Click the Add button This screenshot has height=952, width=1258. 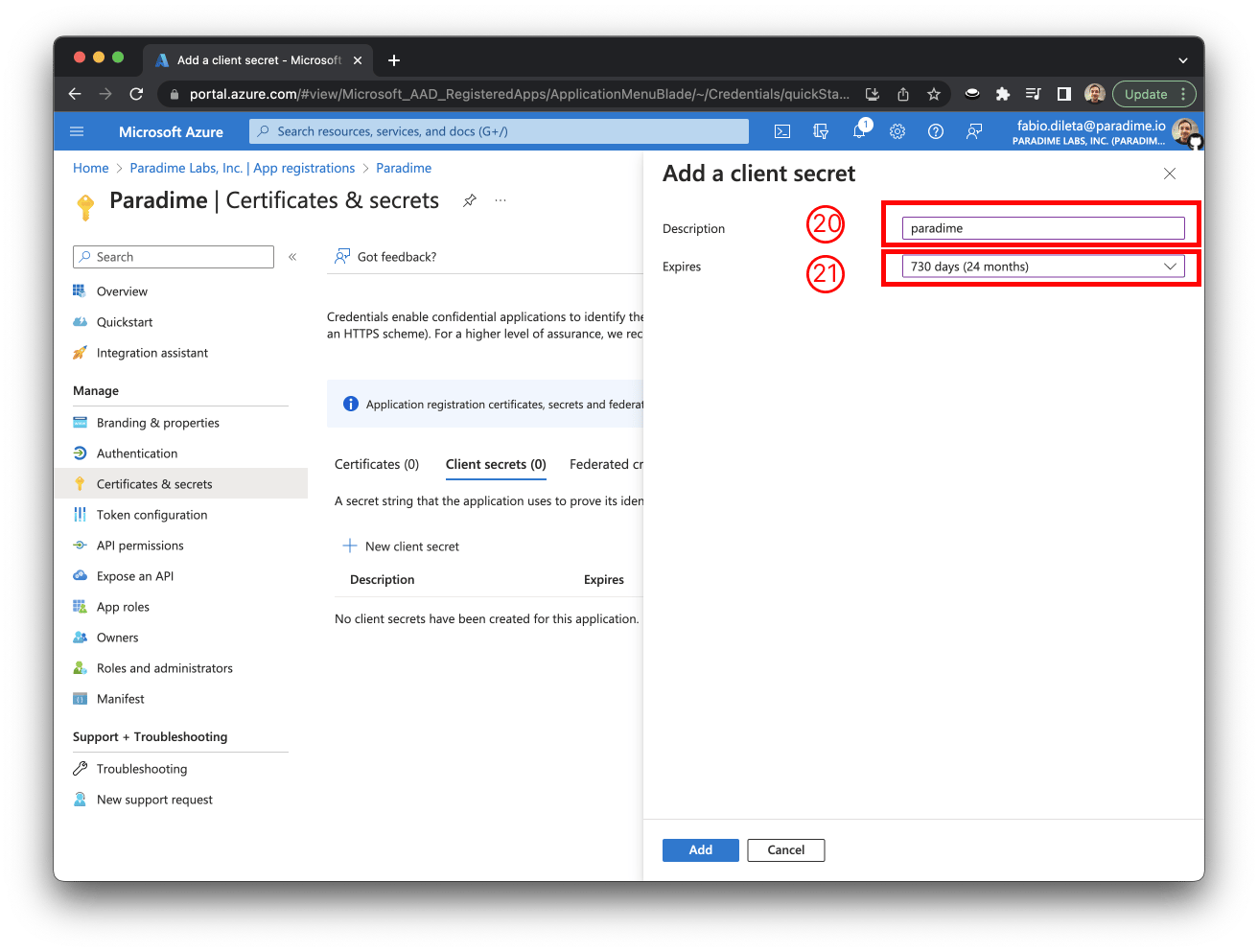coord(701,850)
